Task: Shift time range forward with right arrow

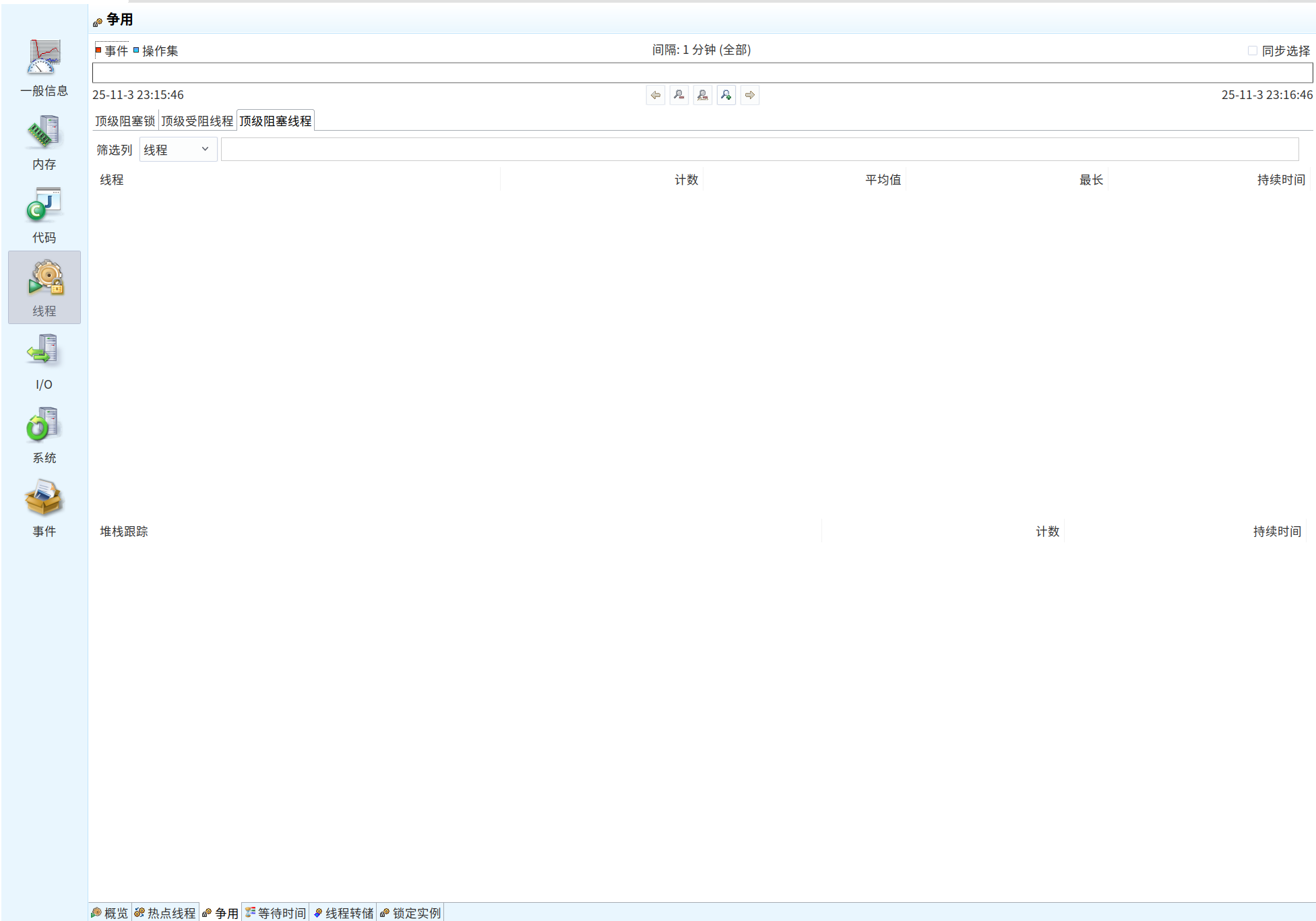Action: coord(749,95)
